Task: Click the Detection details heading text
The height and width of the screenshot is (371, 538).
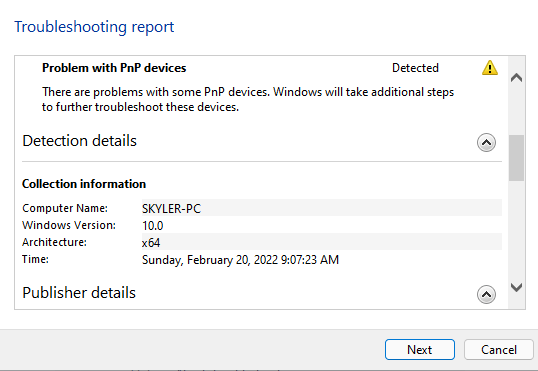Action: [x=80, y=141]
